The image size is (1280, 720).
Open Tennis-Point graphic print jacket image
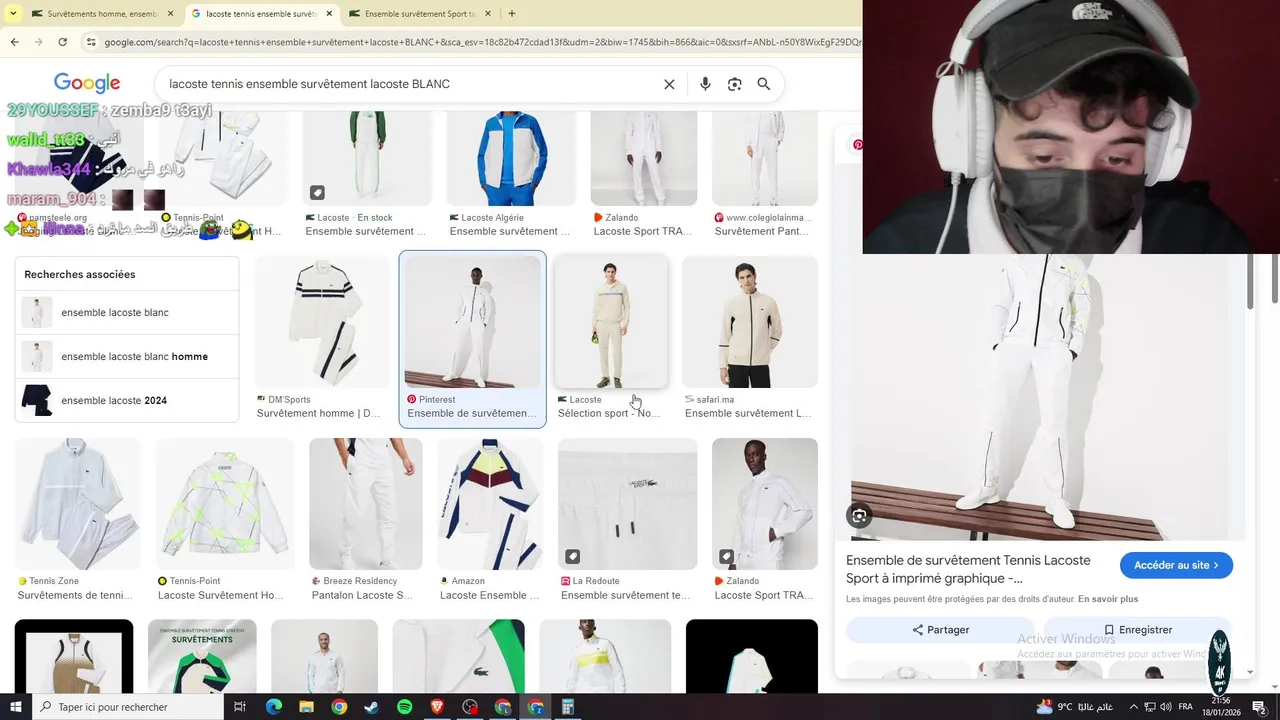[x=225, y=504]
